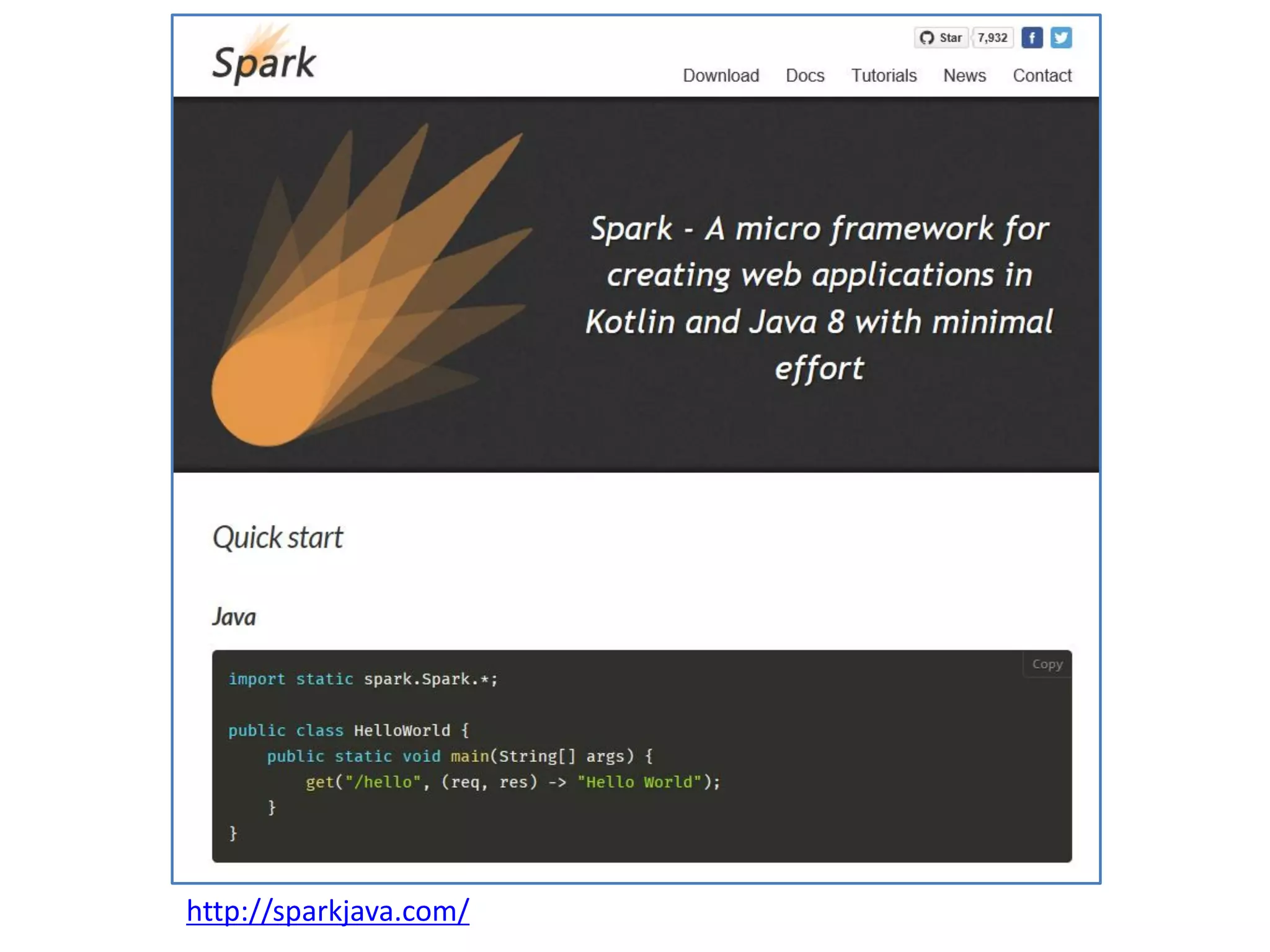Image resolution: width=1270 pixels, height=952 pixels.
Task: Open the GitHub star count 7,932
Action: [992, 38]
